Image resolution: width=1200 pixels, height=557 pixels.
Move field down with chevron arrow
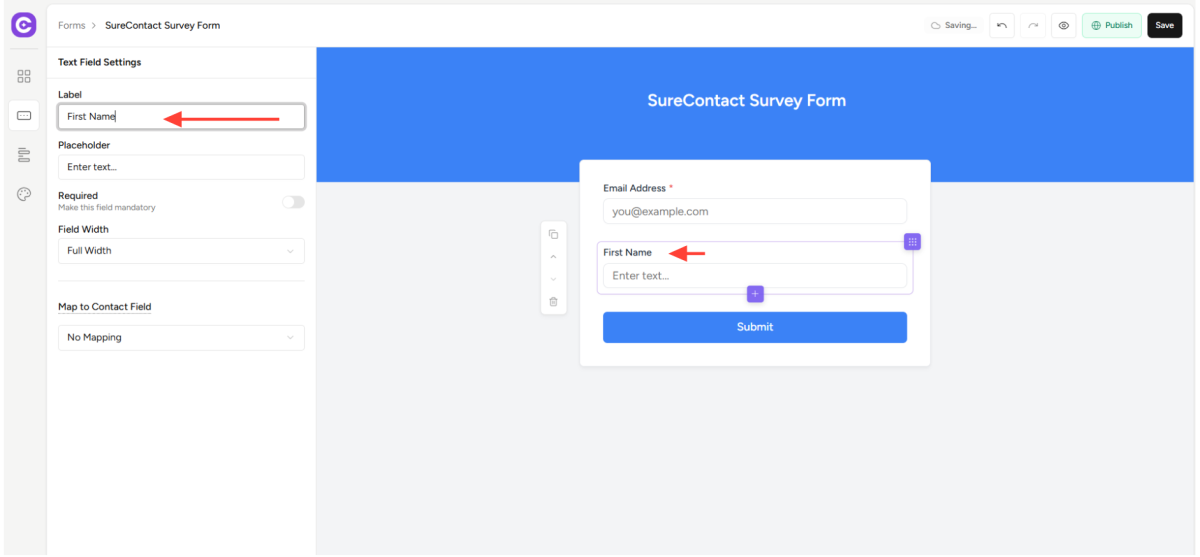(x=553, y=279)
